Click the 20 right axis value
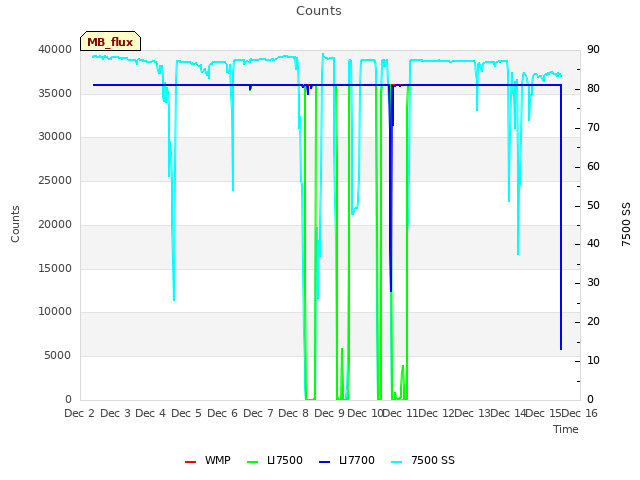 pos(593,322)
